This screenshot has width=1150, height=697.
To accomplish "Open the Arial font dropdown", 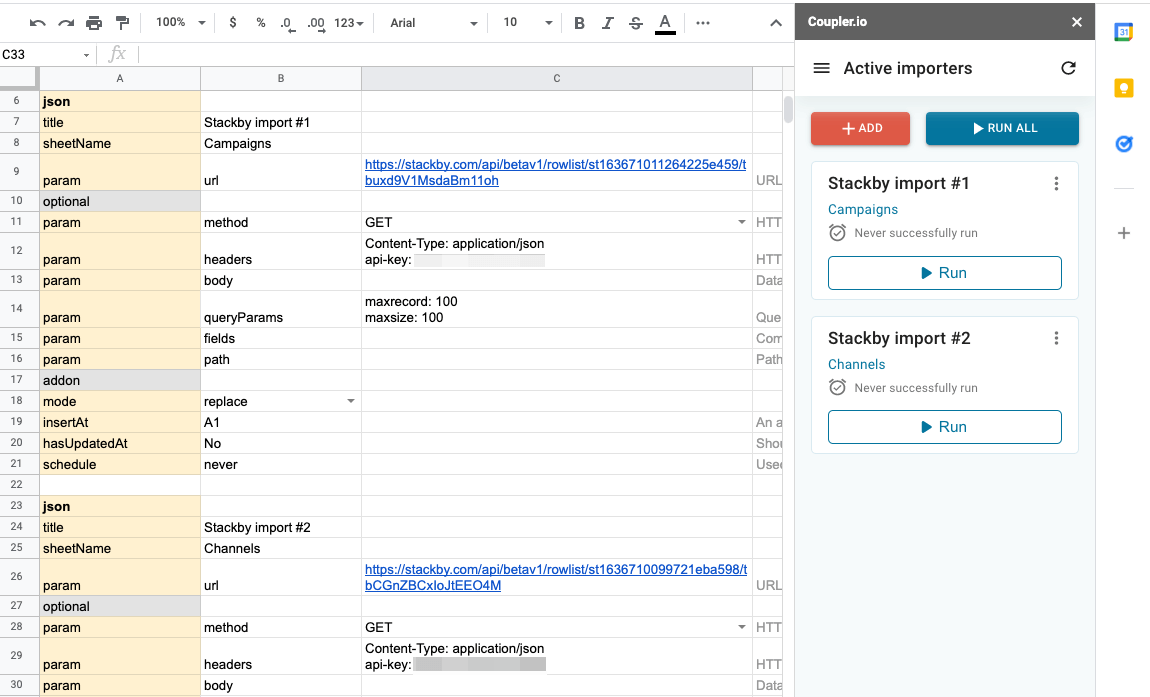I will pos(433,23).
